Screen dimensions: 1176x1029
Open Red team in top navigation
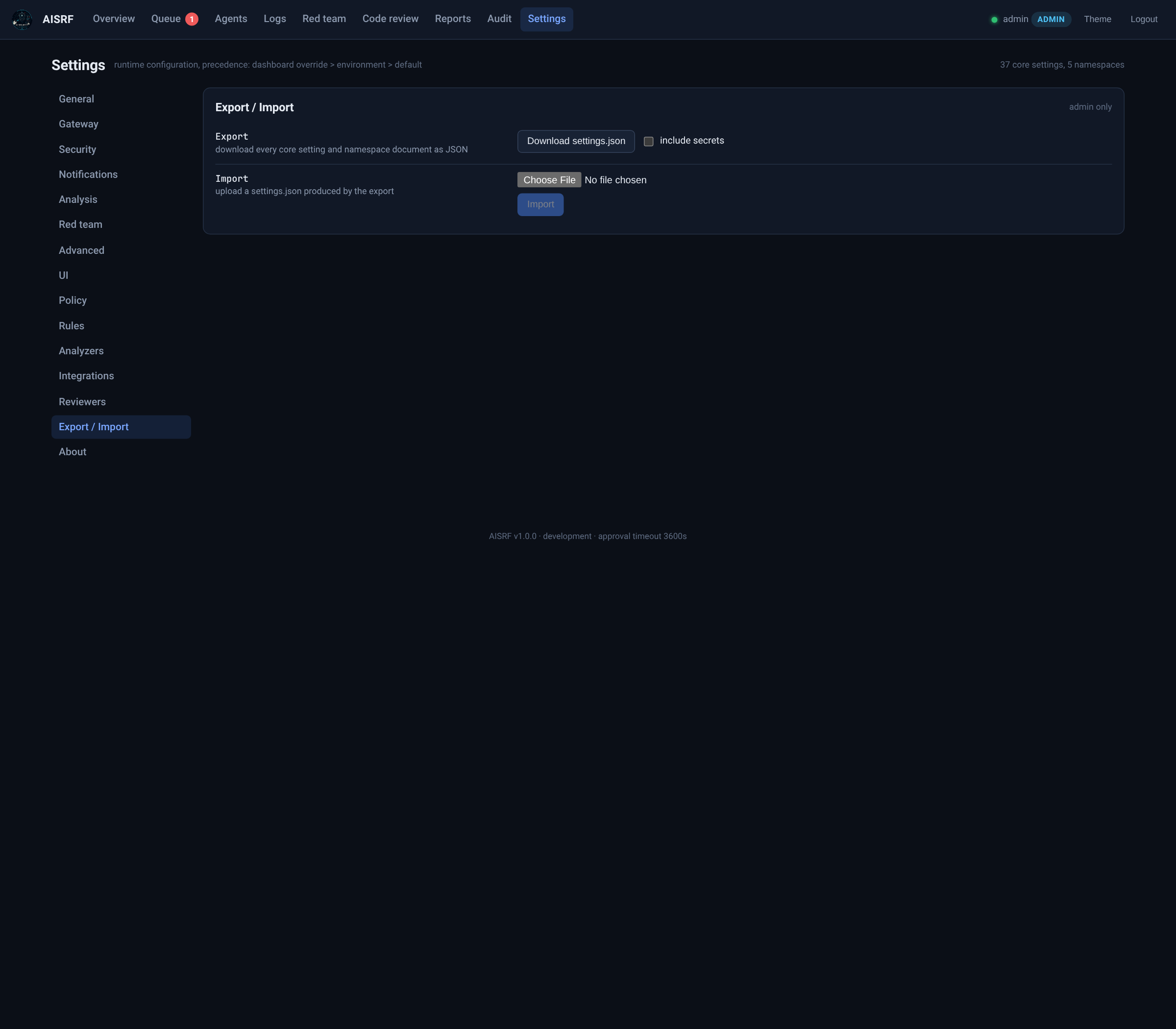point(324,19)
